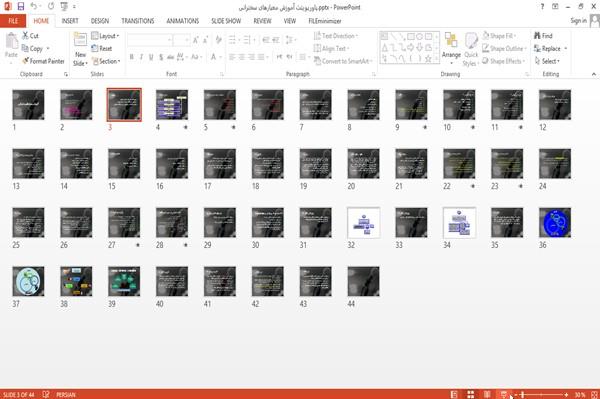Click the Undo arrow icon
This screenshot has height=399, width=600.
34,6
